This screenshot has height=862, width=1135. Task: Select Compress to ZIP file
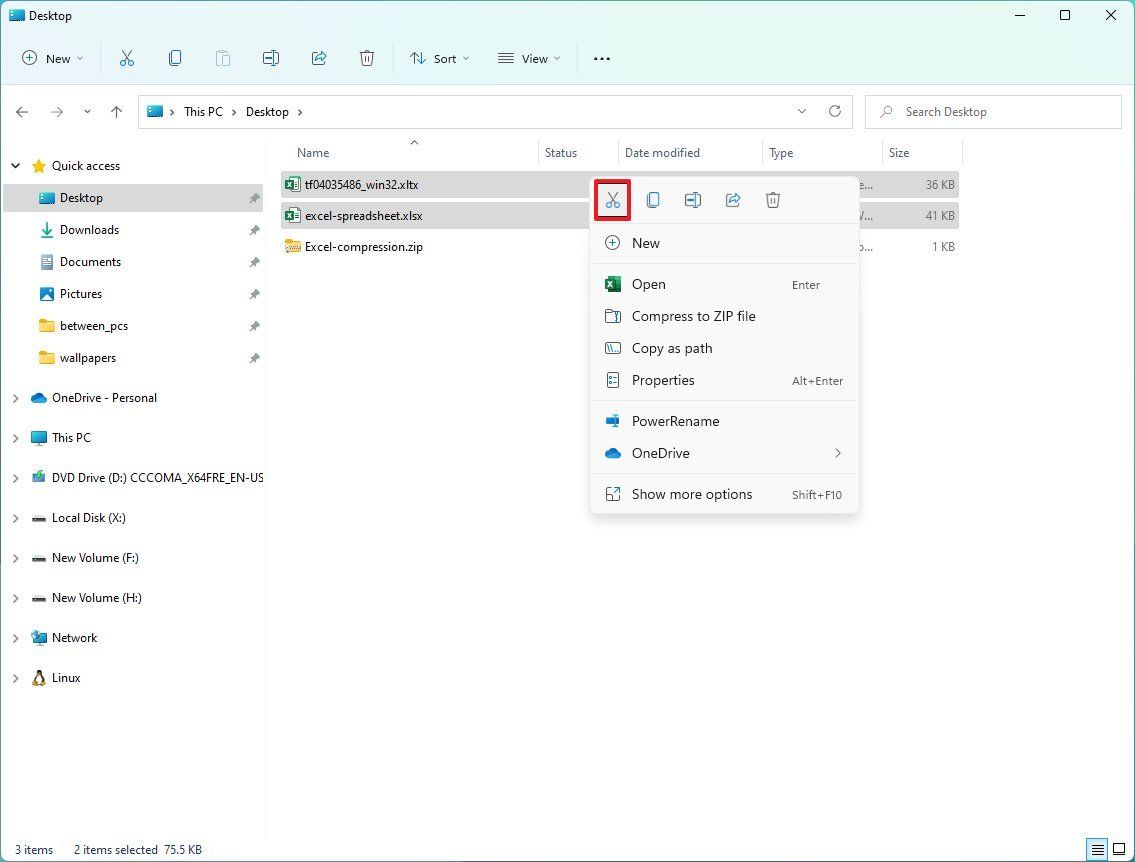(x=692, y=316)
